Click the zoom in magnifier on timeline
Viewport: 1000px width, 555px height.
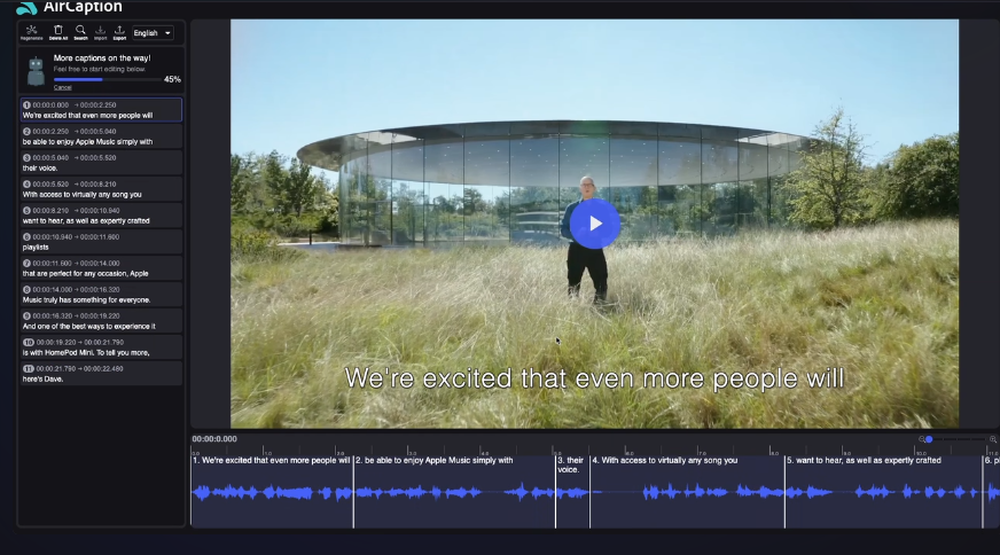coord(992,440)
